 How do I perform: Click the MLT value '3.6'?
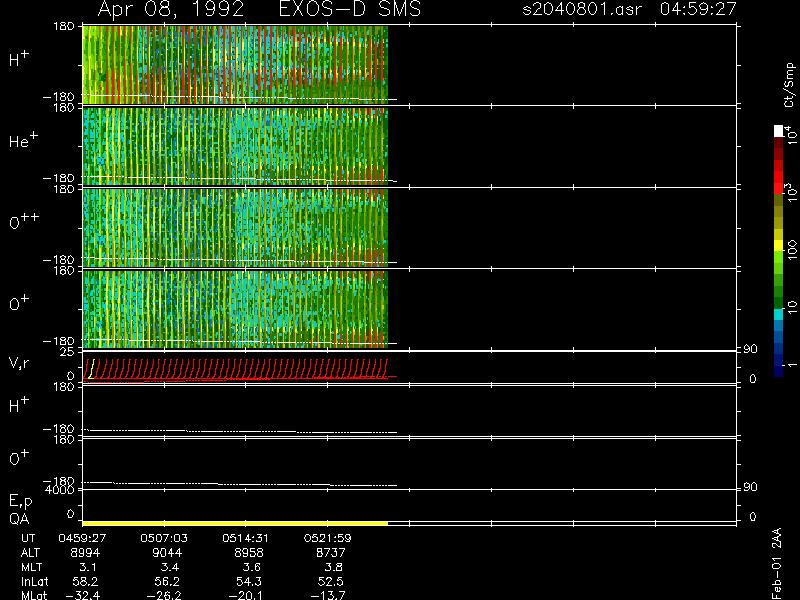coord(251,567)
